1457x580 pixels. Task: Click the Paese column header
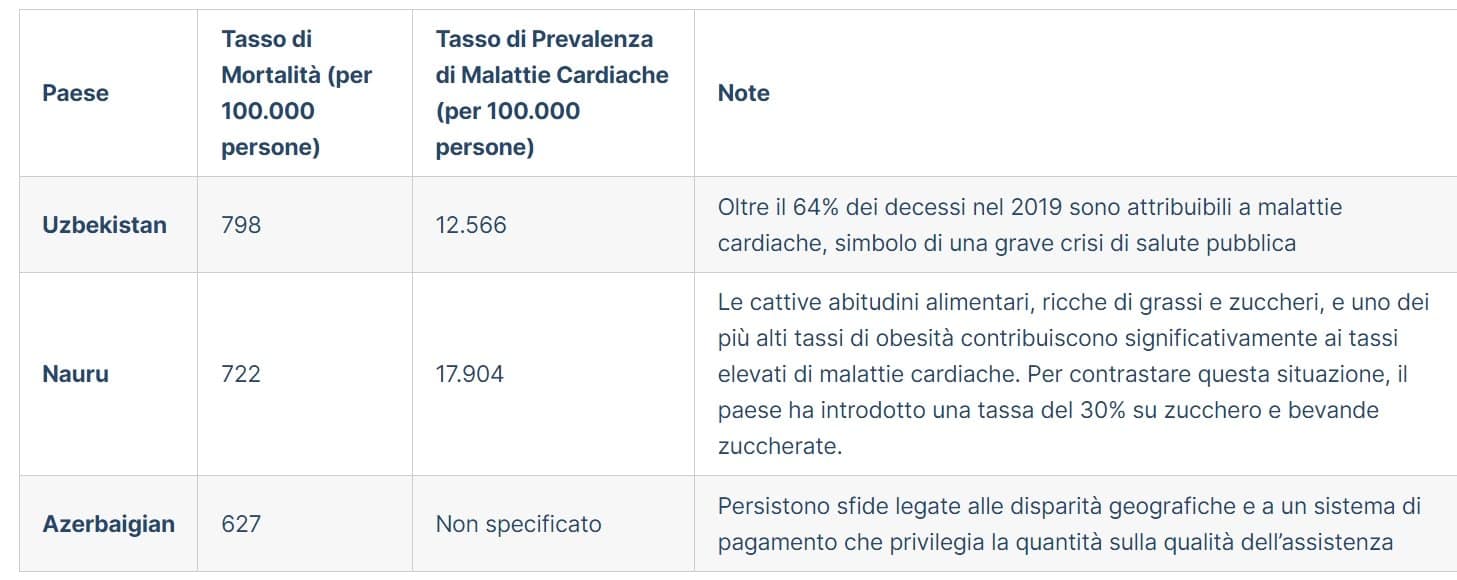75,93
